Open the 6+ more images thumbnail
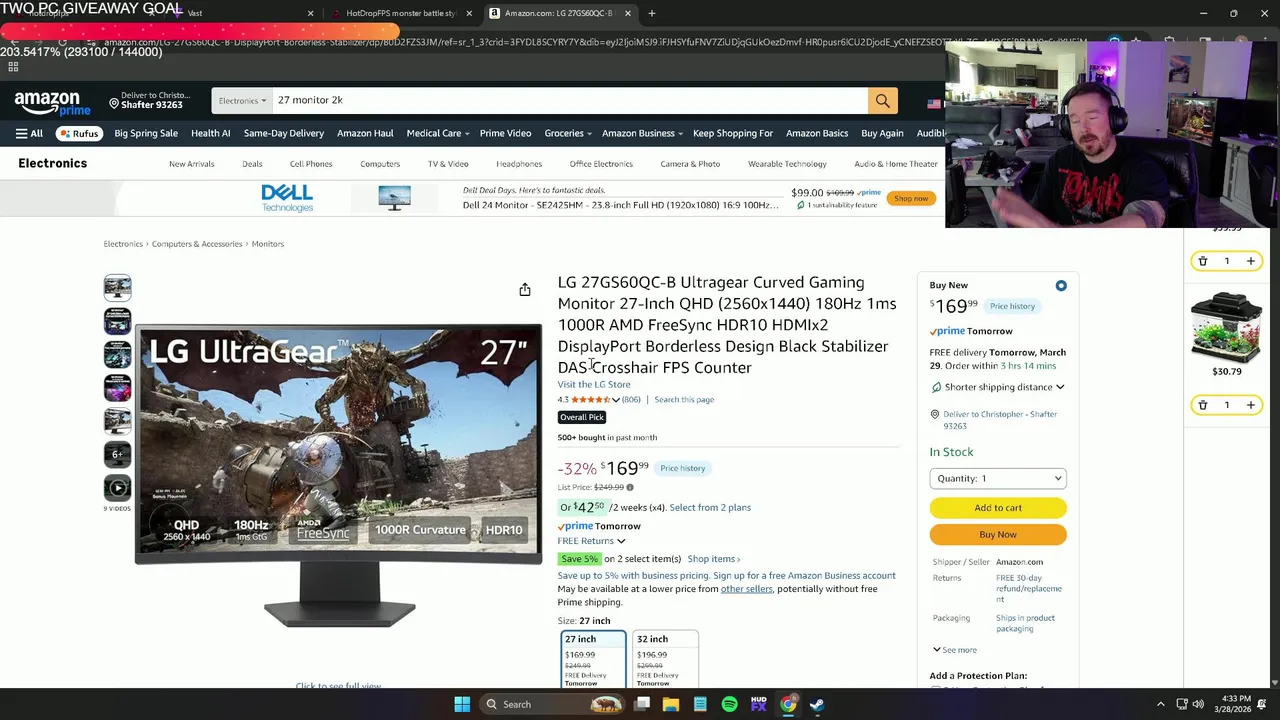1280x720 pixels. click(117, 454)
